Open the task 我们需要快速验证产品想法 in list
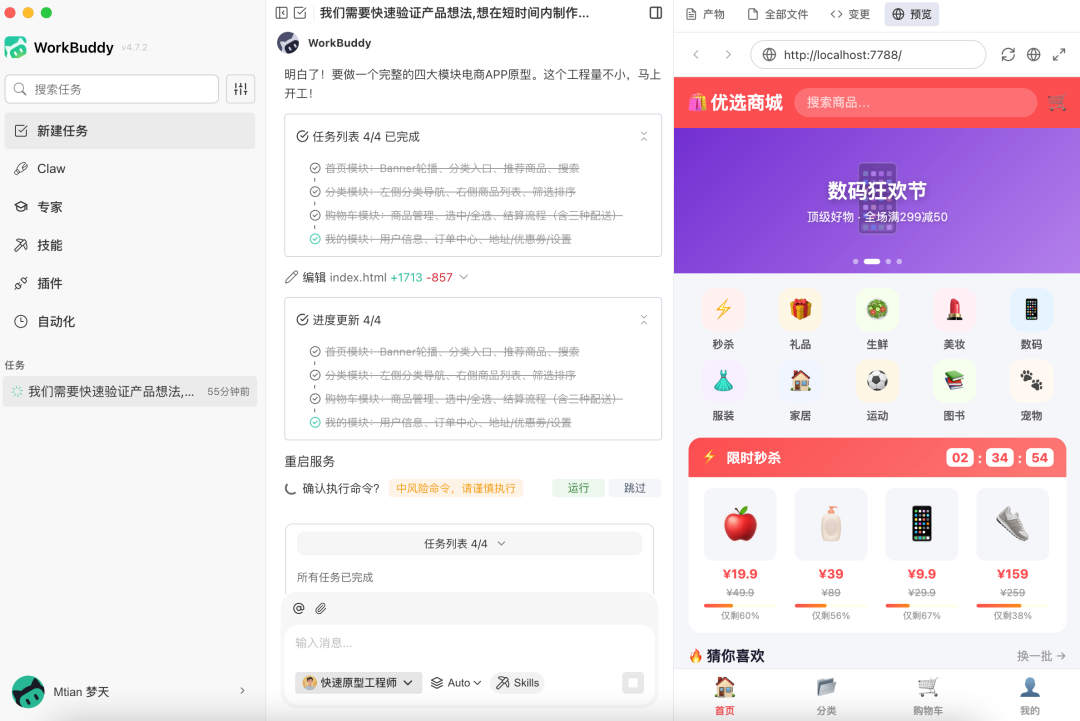This screenshot has height=721, width=1080. tap(129, 391)
